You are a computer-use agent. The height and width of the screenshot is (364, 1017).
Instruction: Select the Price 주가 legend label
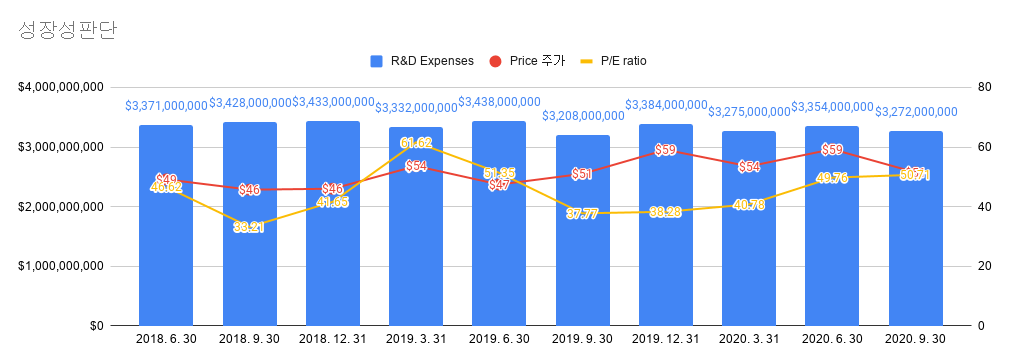(x=538, y=62)
